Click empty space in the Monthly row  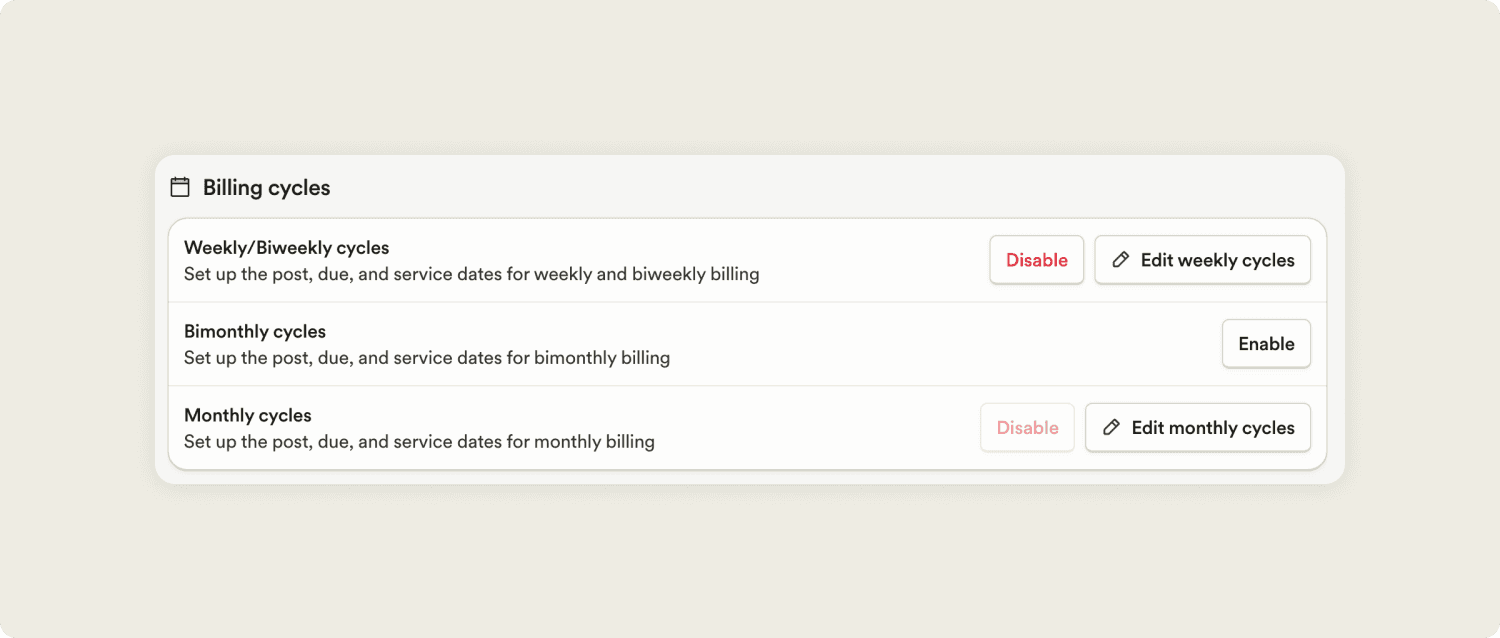[x=815, y=428]
